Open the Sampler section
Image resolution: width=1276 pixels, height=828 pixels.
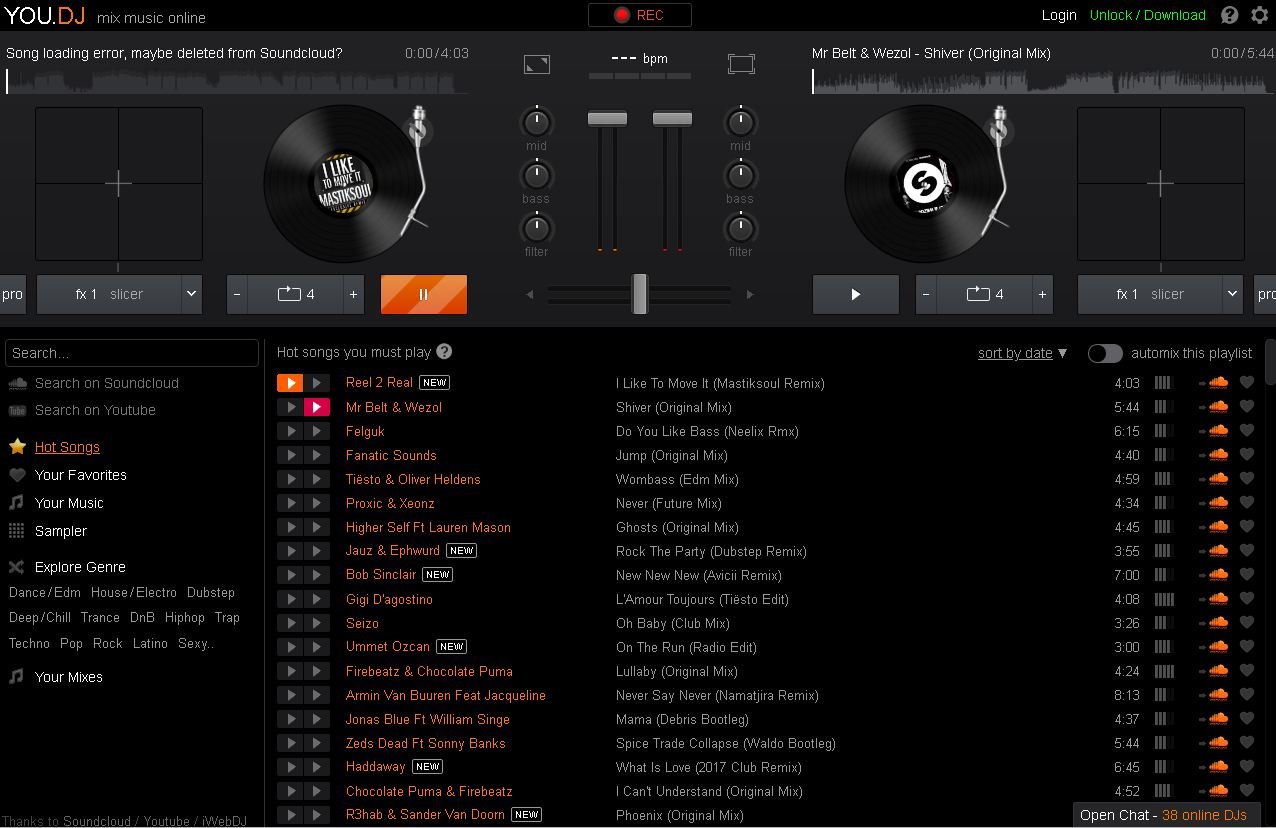pyautogui.click(x=60, y=531)
